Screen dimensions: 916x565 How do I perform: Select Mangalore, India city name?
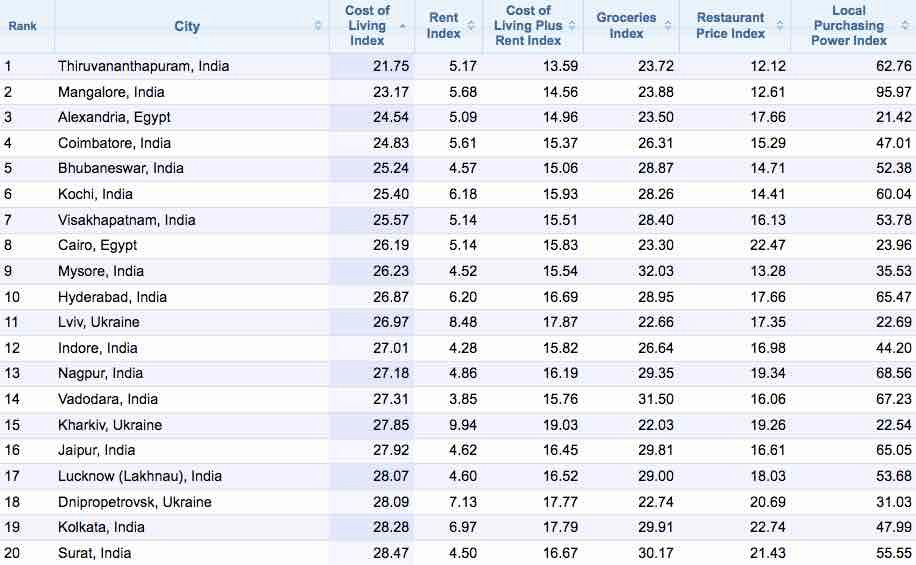coord(111,92)
